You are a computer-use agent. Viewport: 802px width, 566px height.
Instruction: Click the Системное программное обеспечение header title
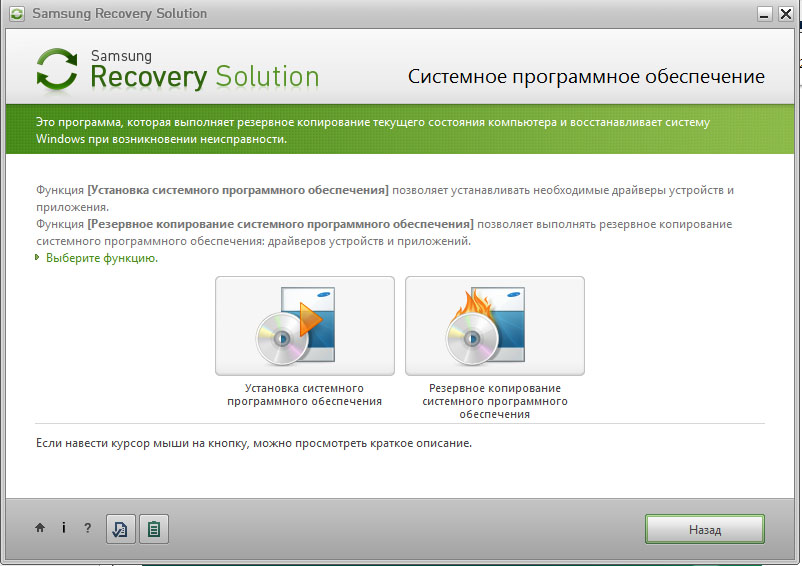click(x=586, y=77)
